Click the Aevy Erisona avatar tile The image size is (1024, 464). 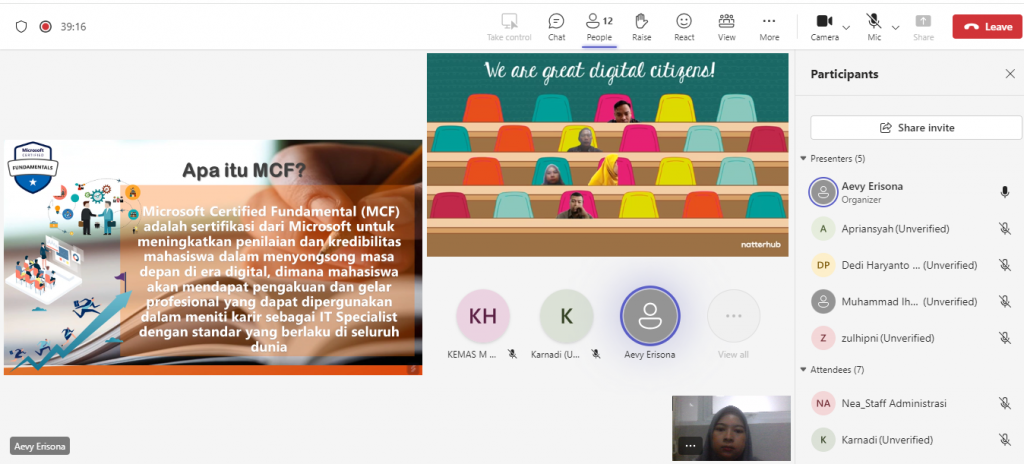click(650, 316)
